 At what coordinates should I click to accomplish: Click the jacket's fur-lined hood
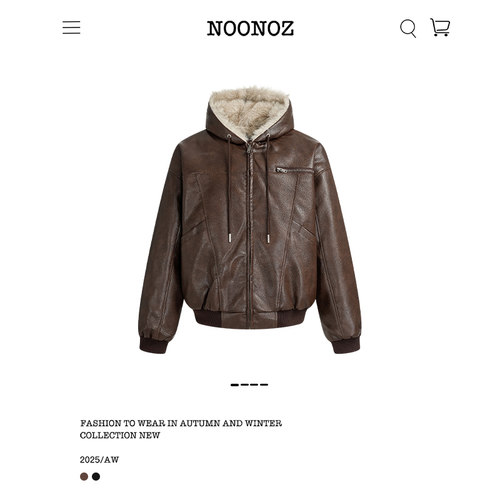coord(249,113)
